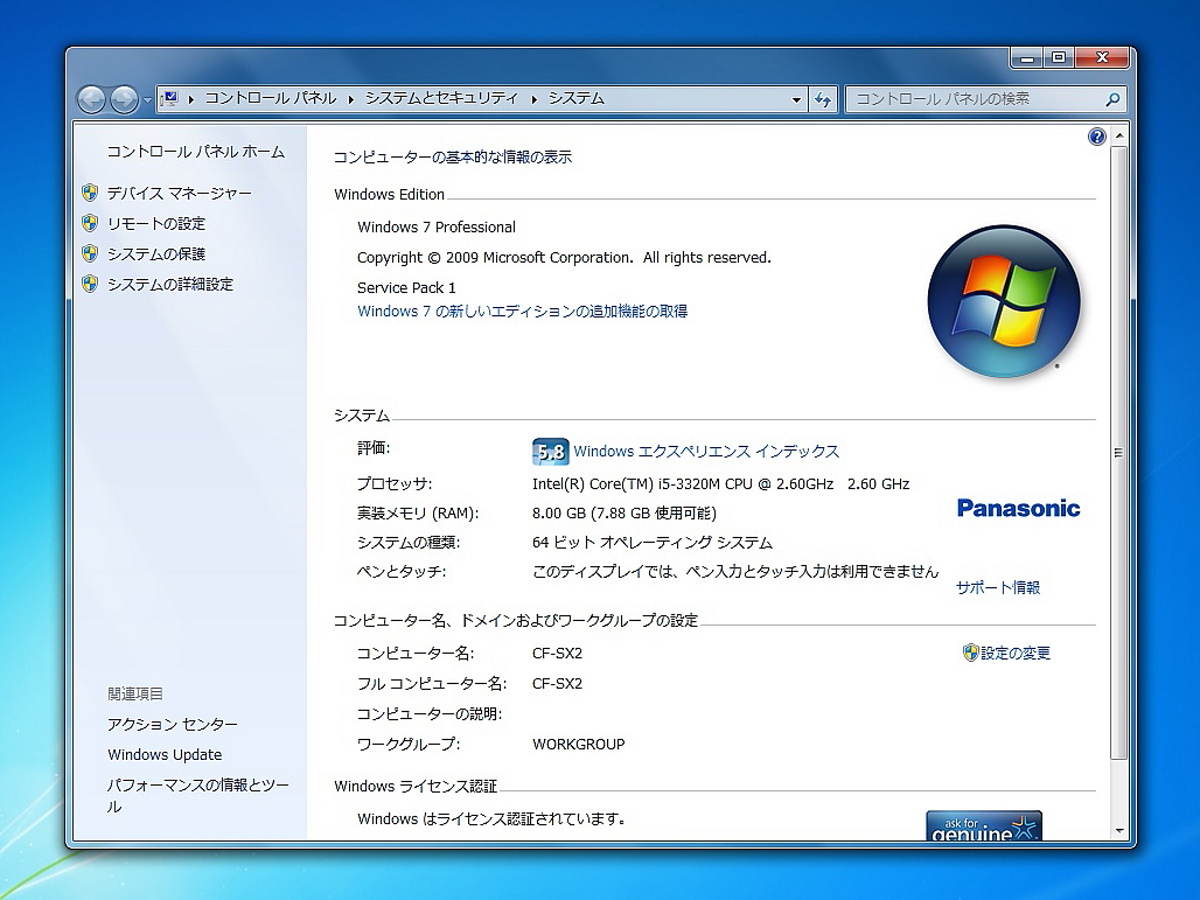Open recent pages dropdown beside nav arrows
This screenshot has height=900, width=1200.
pyautogui.click(x=147, y=100)
